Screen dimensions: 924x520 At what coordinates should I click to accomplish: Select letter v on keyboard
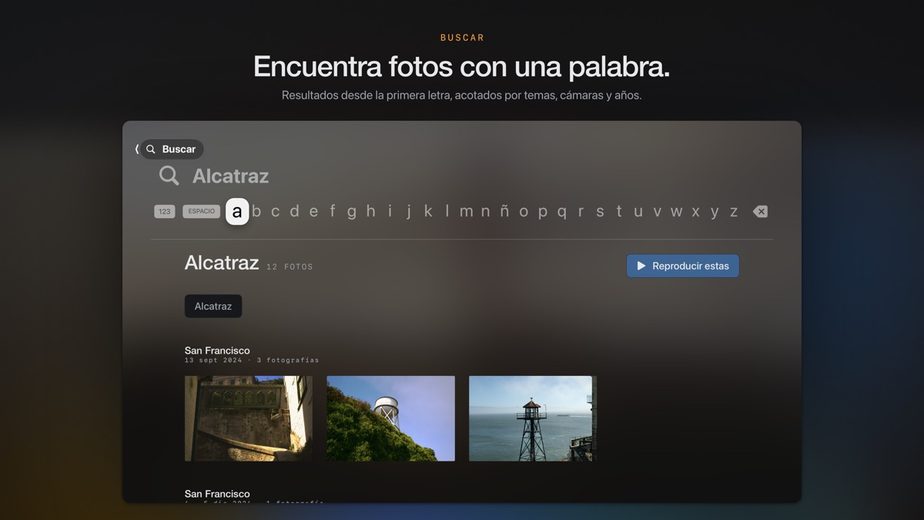657,211
